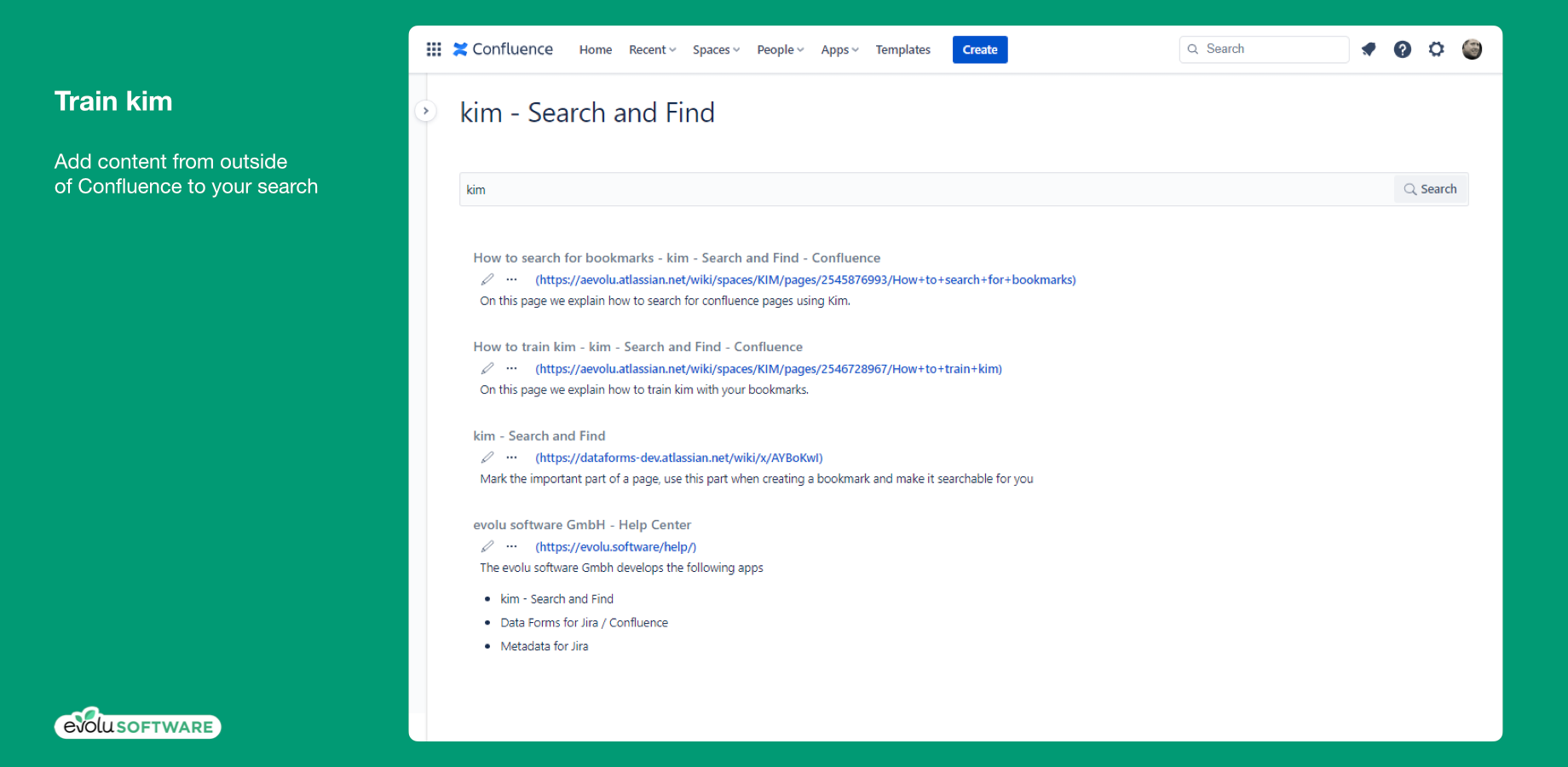Screen dimensions: 1568x767
Task: Edit the evolu software Help Center bookmark
Action: (487, 546)
